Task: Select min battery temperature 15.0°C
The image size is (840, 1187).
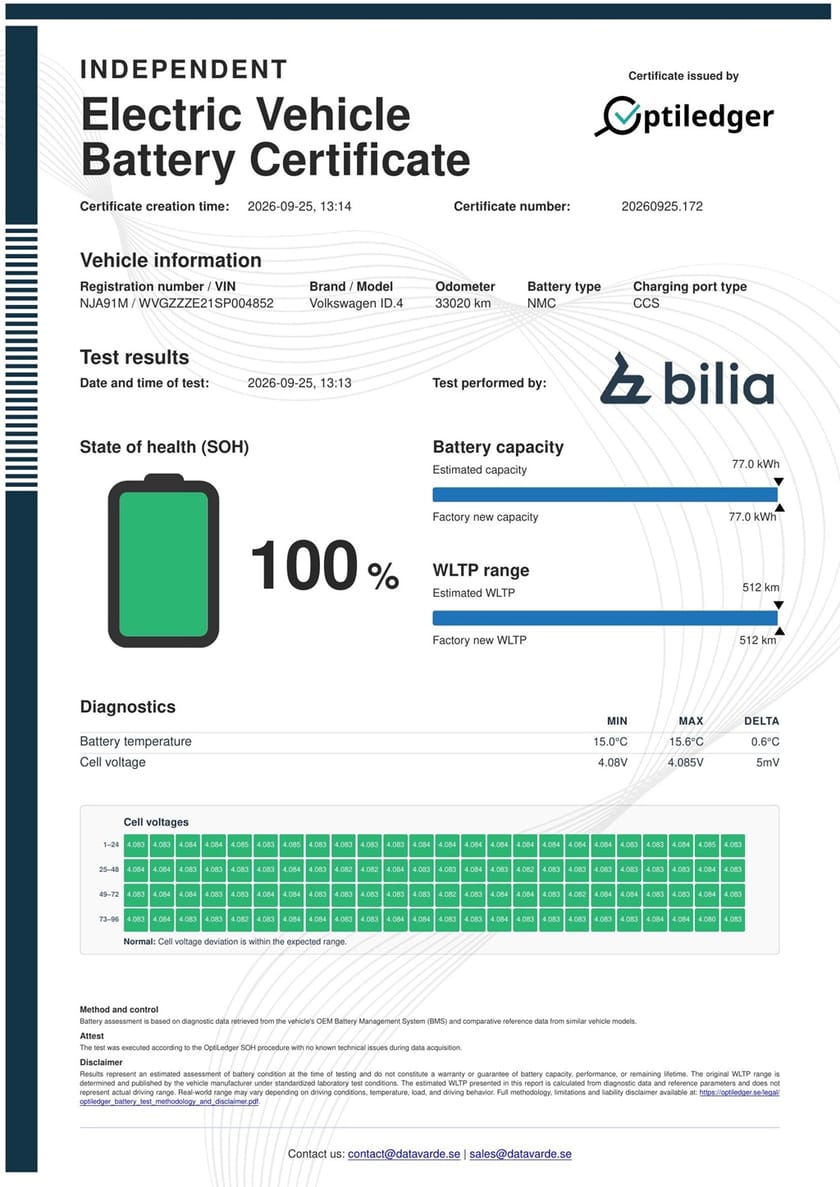Action: (610, 741)
